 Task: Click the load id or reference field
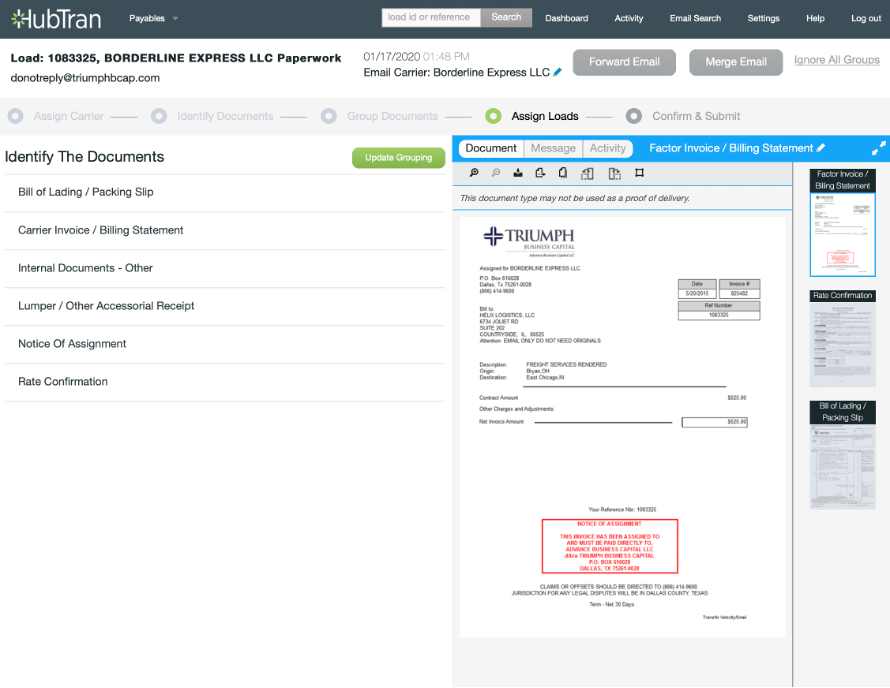tap(431, 17)
